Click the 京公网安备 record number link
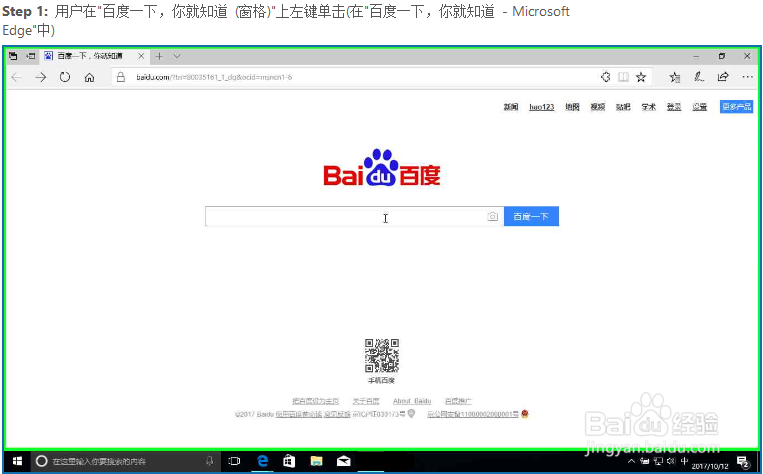 (472, 414)
